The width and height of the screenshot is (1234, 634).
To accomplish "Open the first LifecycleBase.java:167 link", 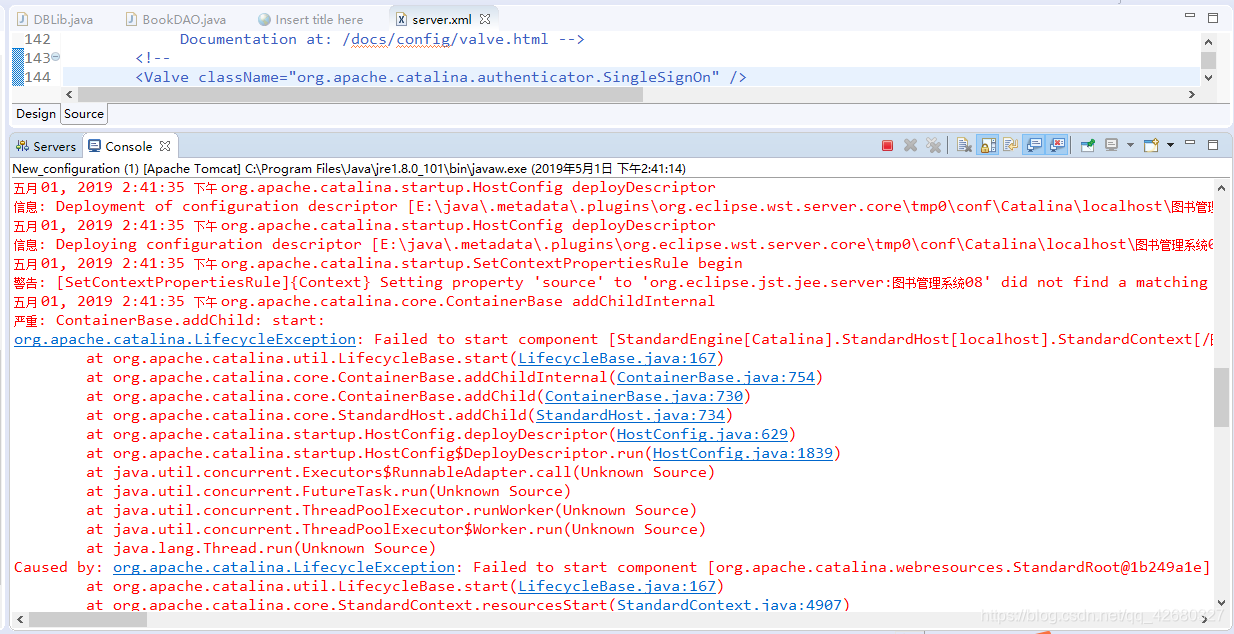I will (617, 358).
